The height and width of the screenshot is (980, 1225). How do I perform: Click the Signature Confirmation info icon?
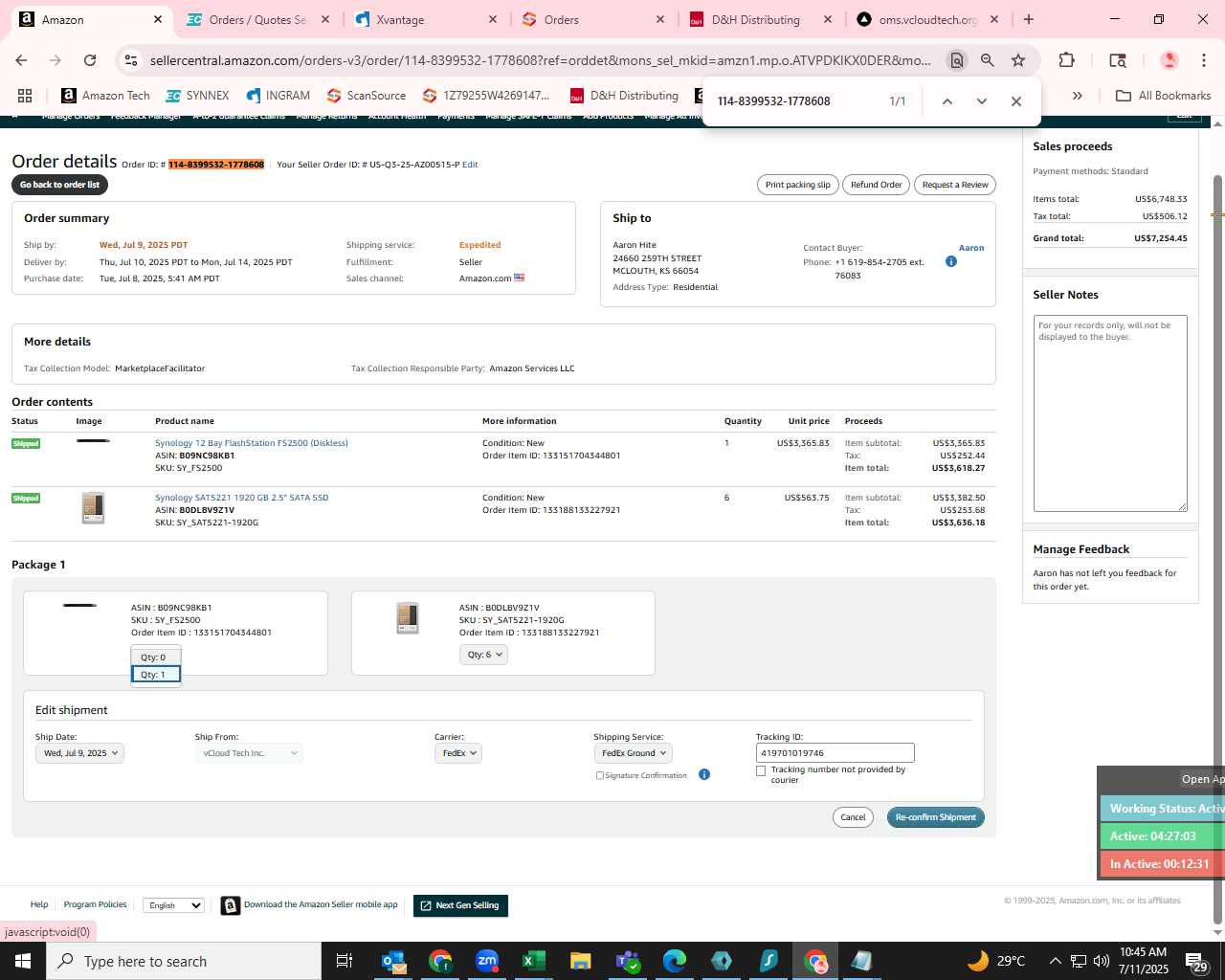pyautogui.click(x=704, y=774)
